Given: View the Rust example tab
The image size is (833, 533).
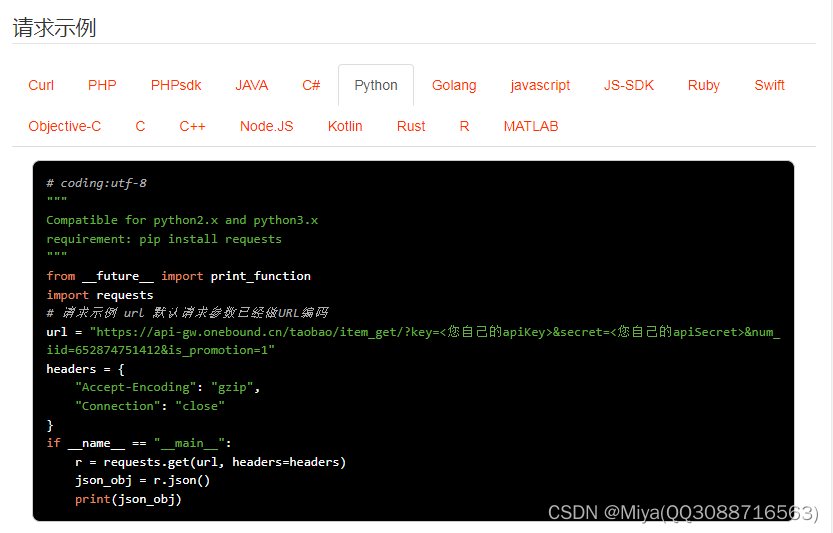Looking at the screenshot, I should tap(411, 126).
